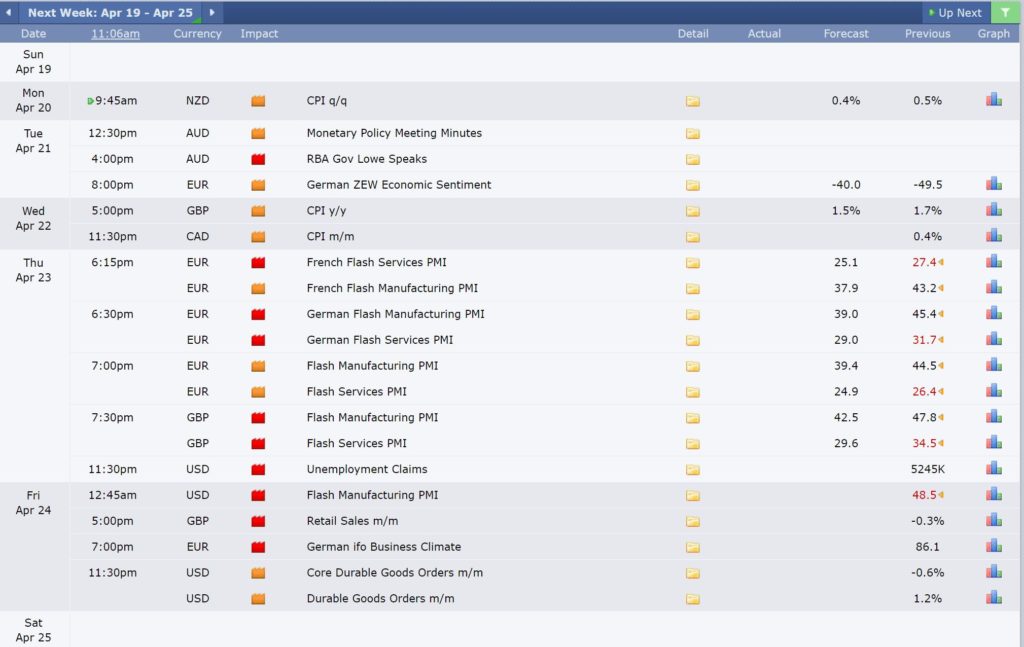Click the Previous column header
Viewport: 1024px width, 647px height.
[x=927, y=33]
